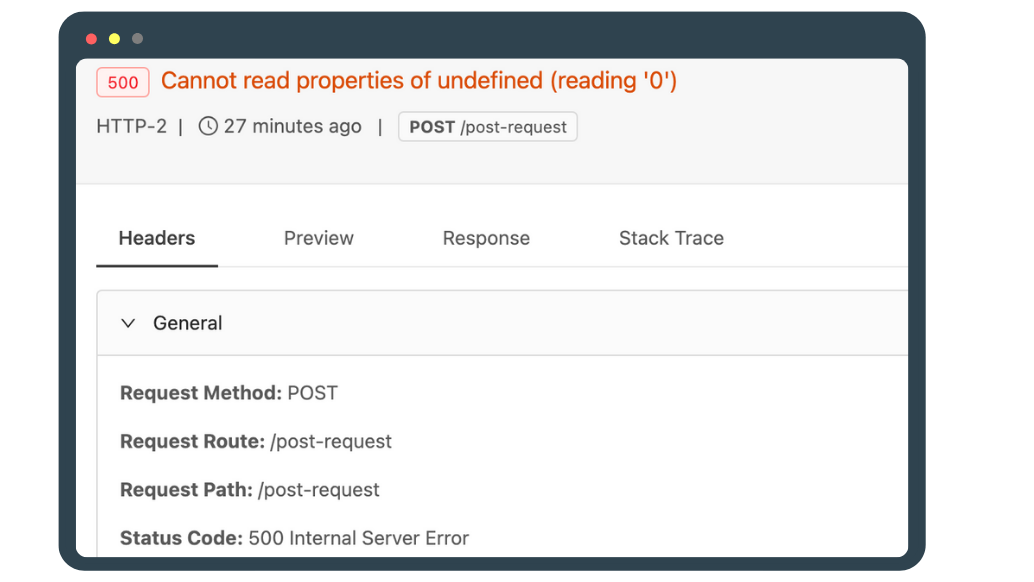Click the gray window dot
Viewport: 1034px width, 582px height.
137,39
